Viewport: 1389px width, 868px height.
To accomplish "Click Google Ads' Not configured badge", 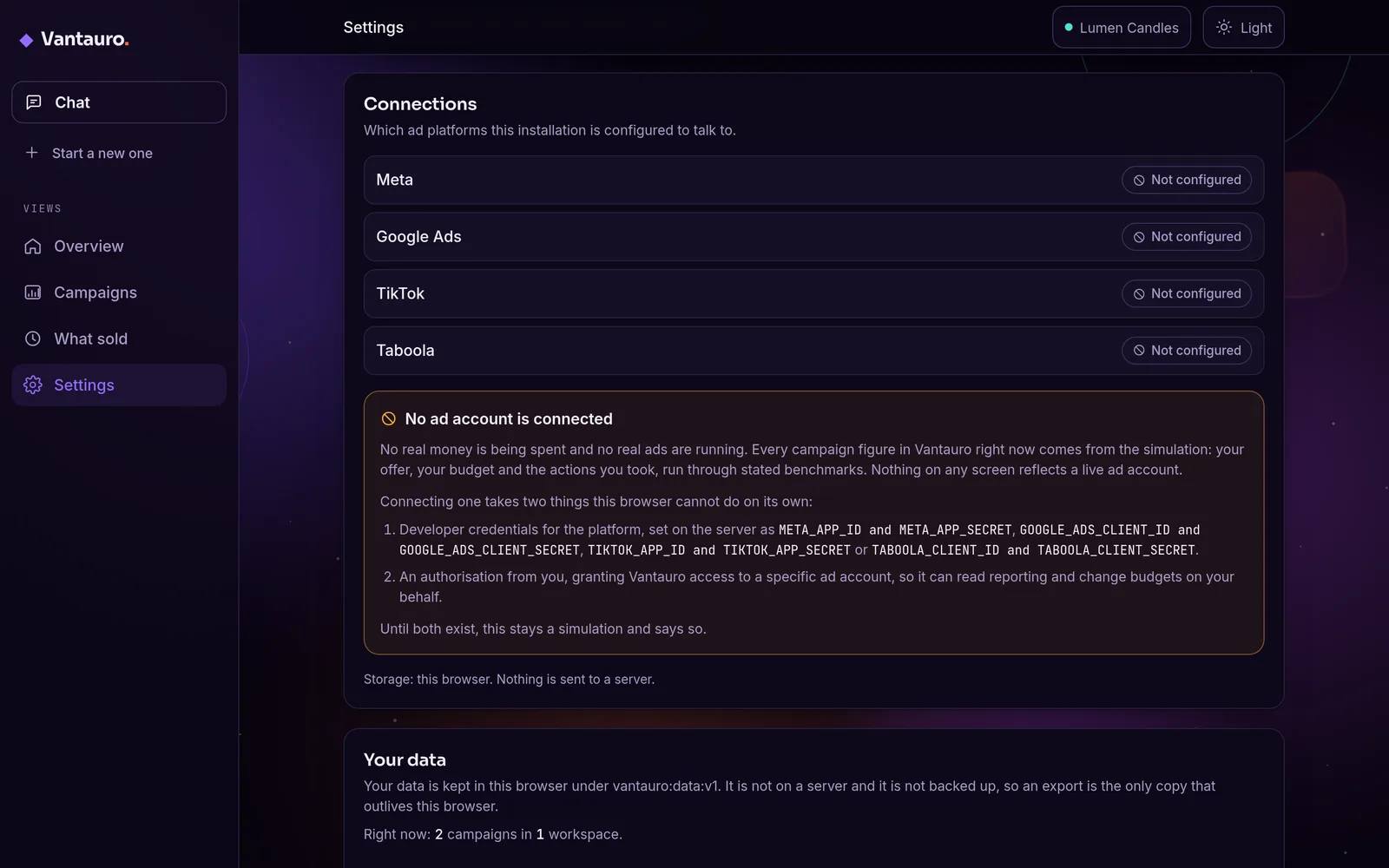I will click(1186, 237).
